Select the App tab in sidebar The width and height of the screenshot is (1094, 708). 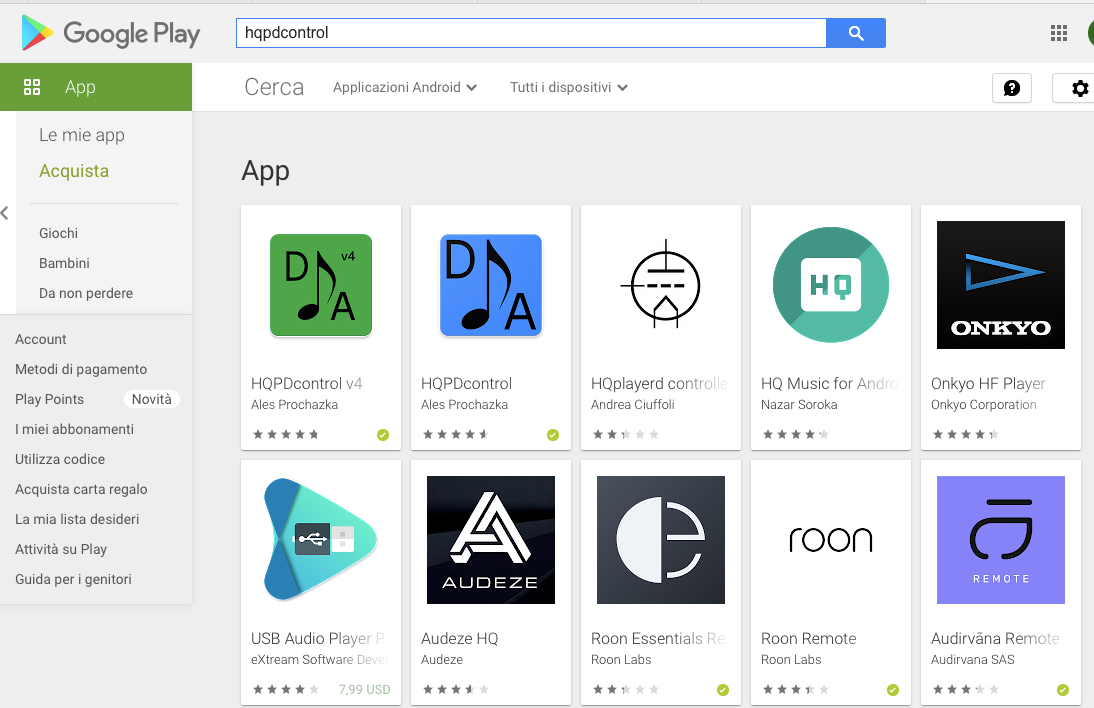(96, 87)
